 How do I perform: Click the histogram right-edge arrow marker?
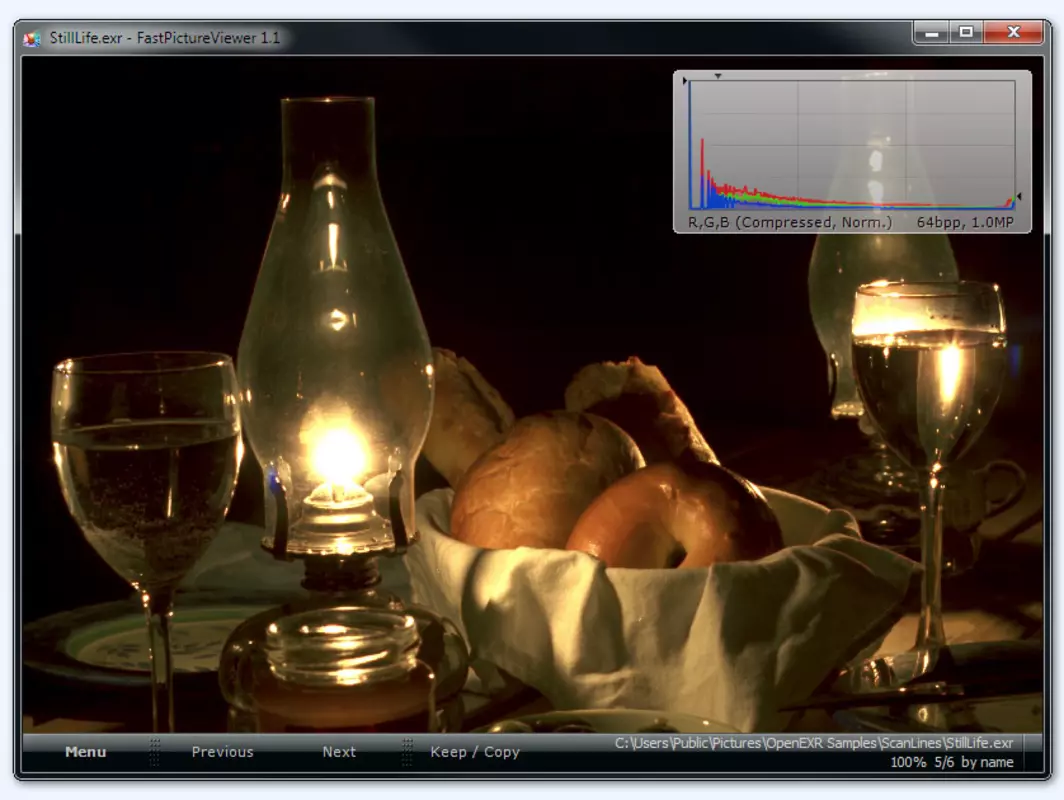pyautogui.click(x=1019, y=196)
